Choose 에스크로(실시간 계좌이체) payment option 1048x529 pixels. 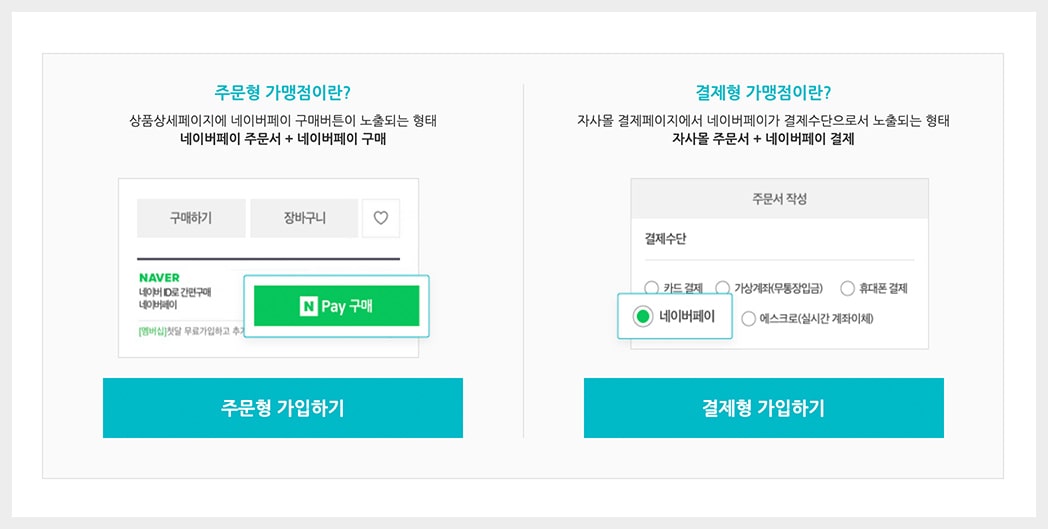(x=749, y=319)
